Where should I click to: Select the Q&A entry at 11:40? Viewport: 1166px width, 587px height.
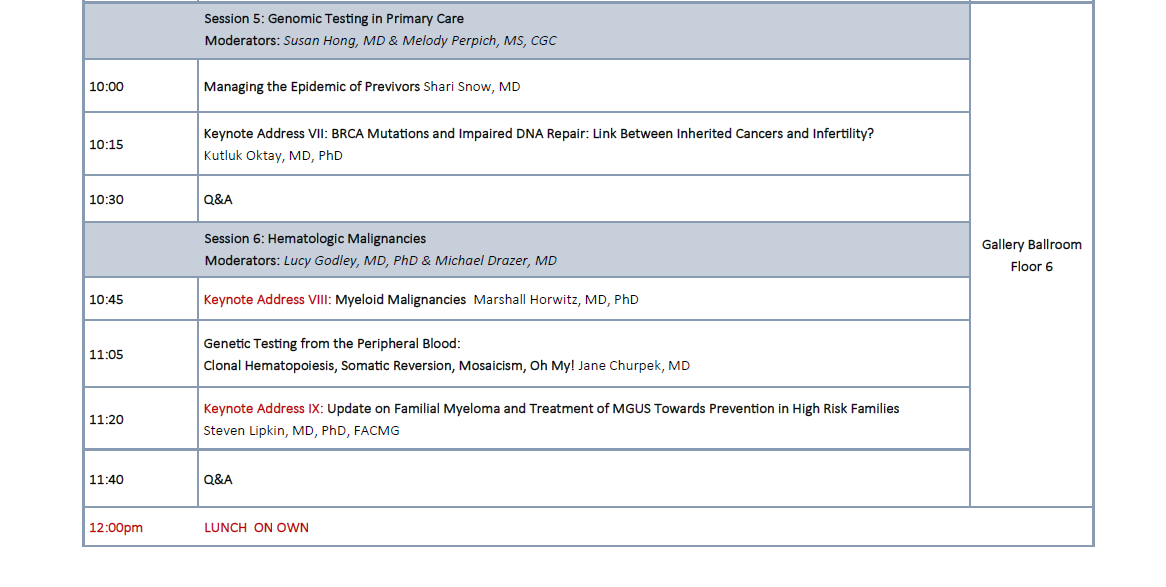click(x=218, y=480)
